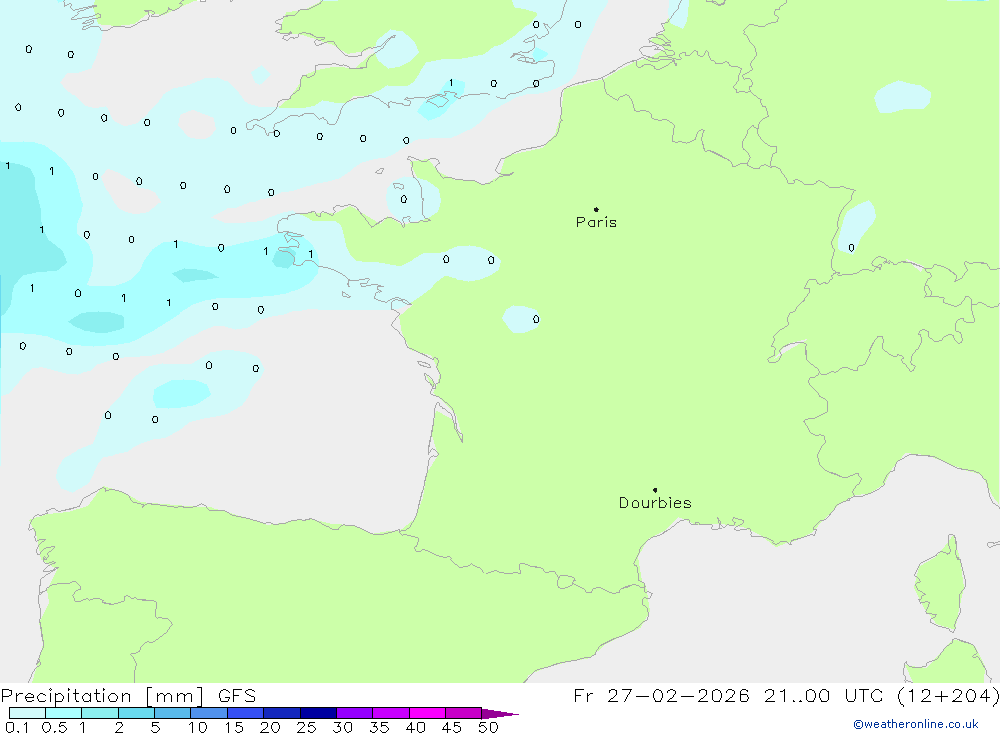Click the Dourbies marker dot
Screen dimensions: 1000x733
coord(655,490)
